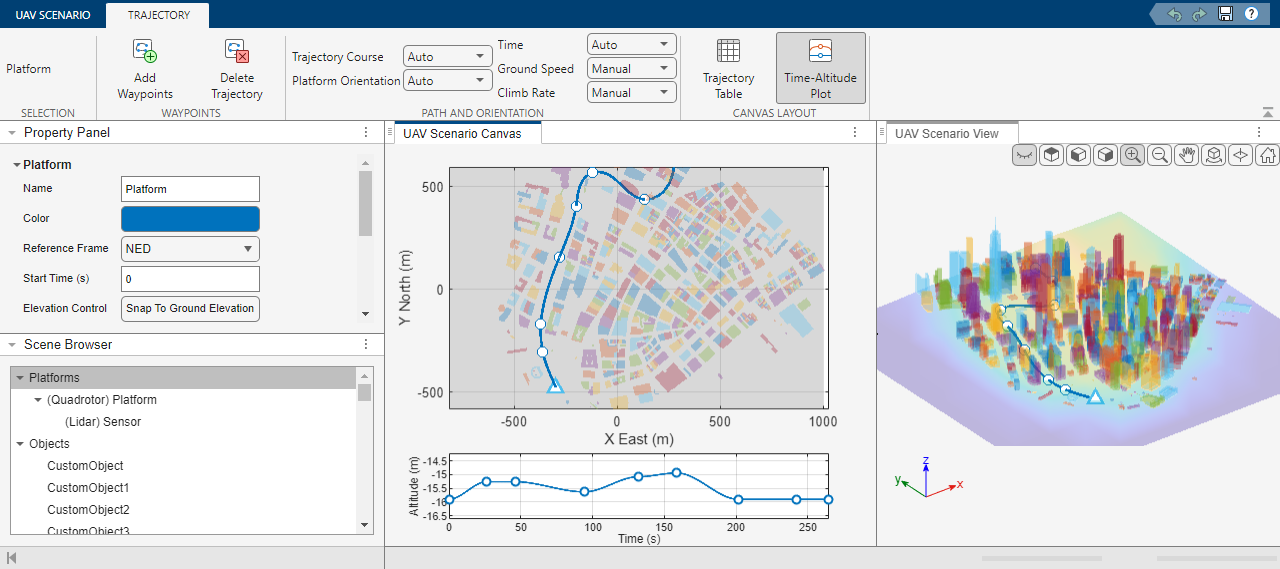Image resolution: width=1280 pixels, height=569 pixels.
Task: Click the platform Name input field
Action: point(190,188)
